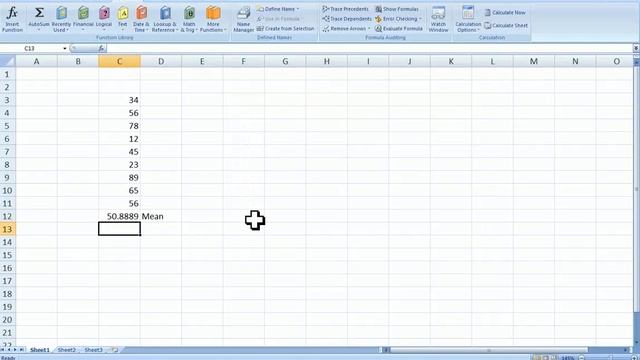Click Define Name
The image size is (640, 360).
click(278, 9)
